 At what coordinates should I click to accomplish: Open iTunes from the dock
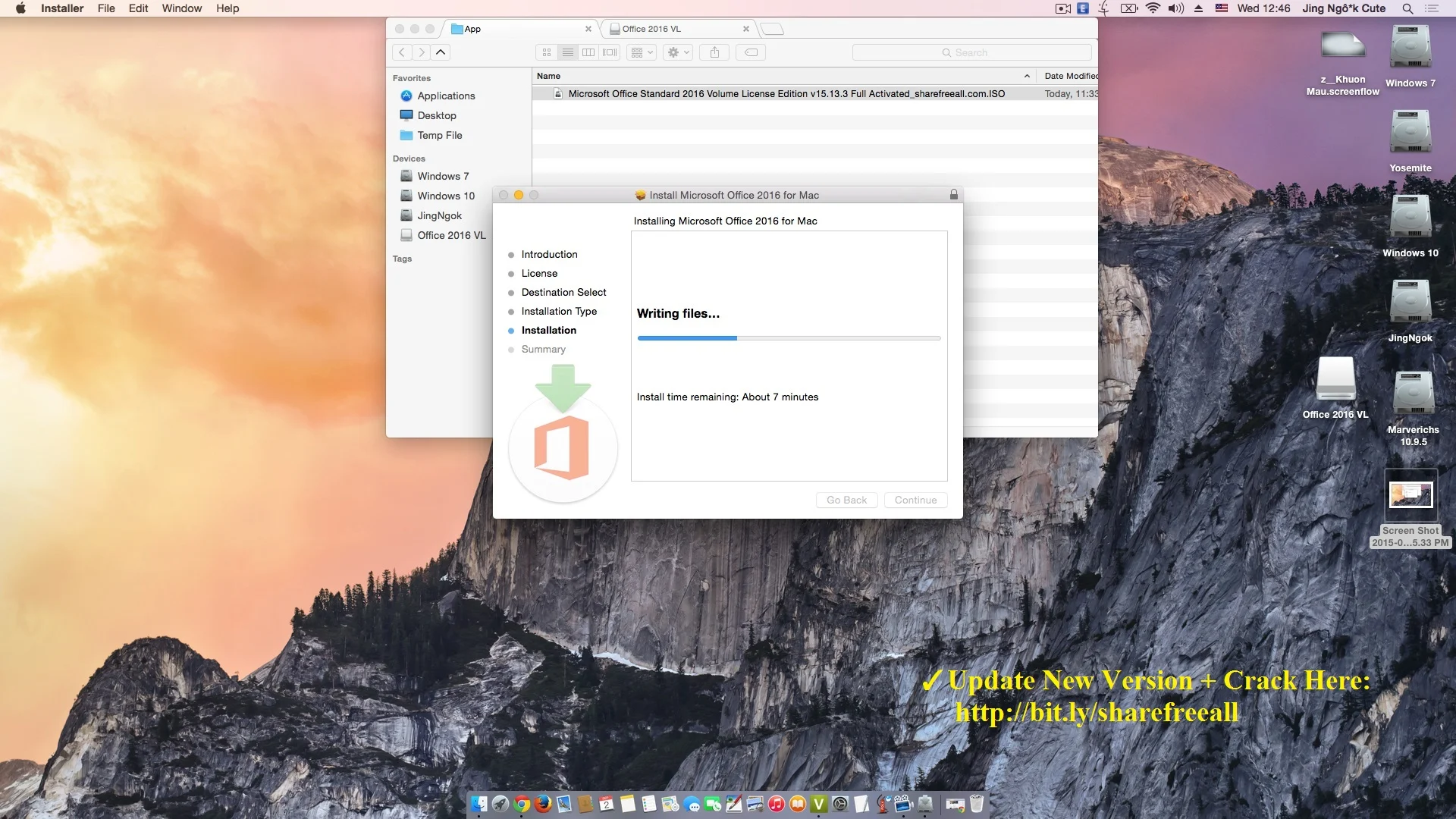(777, 804)
